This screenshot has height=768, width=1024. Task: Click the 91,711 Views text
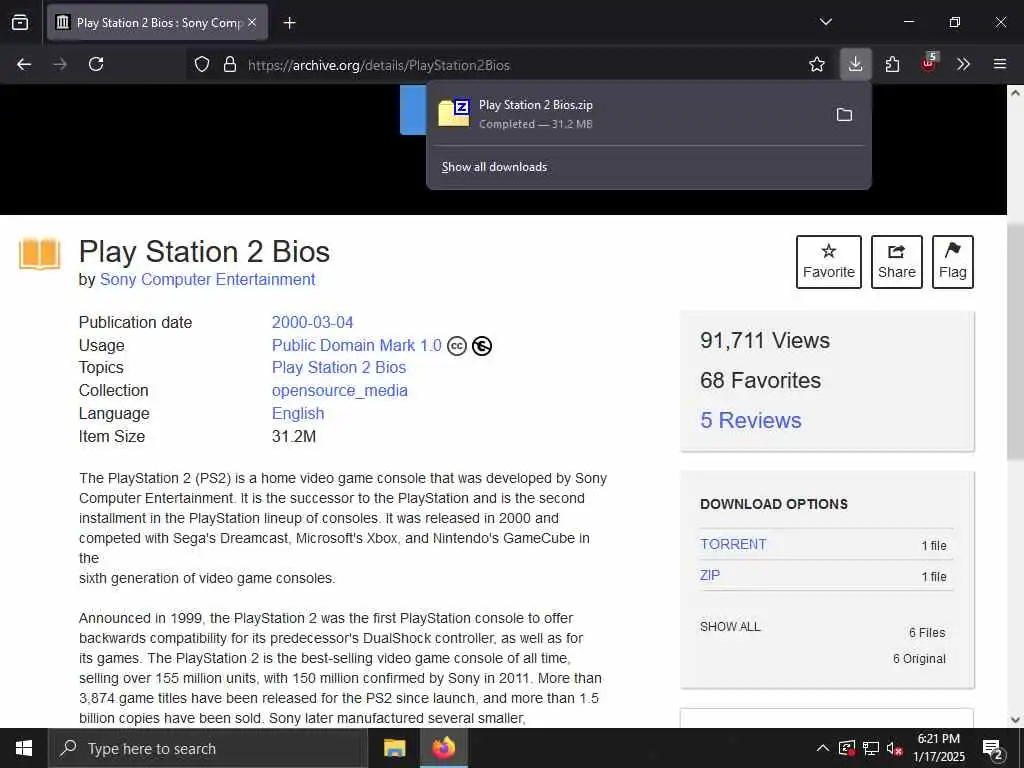[765, 341]
